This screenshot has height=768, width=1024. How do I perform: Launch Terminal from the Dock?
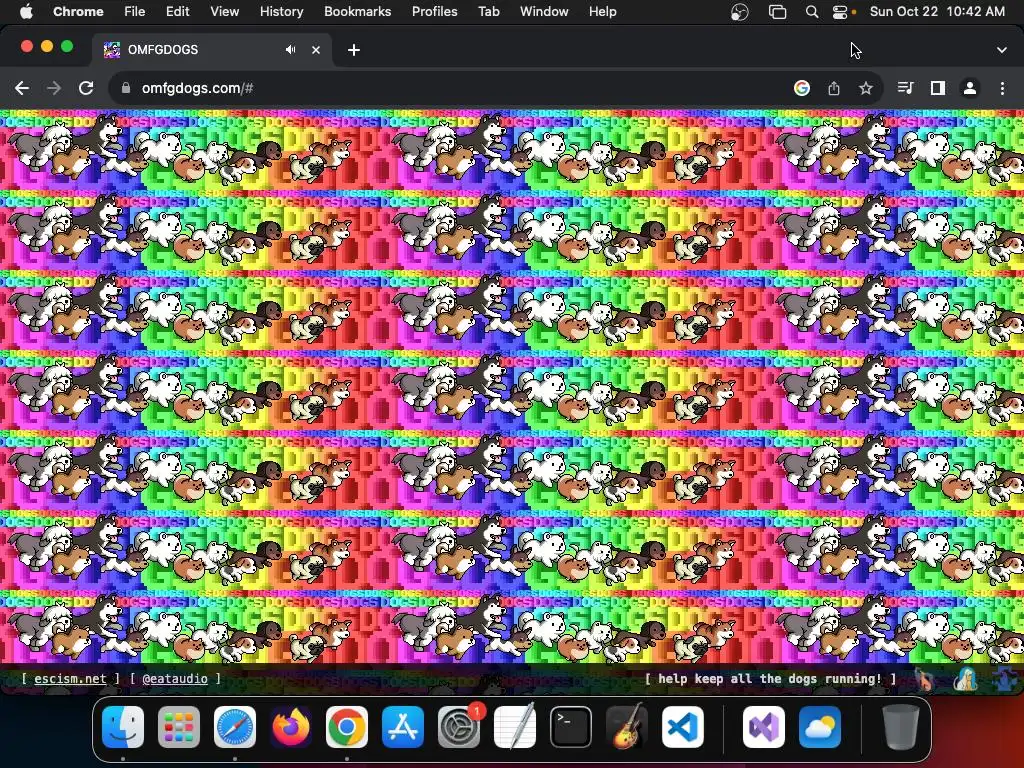[571, 727]
